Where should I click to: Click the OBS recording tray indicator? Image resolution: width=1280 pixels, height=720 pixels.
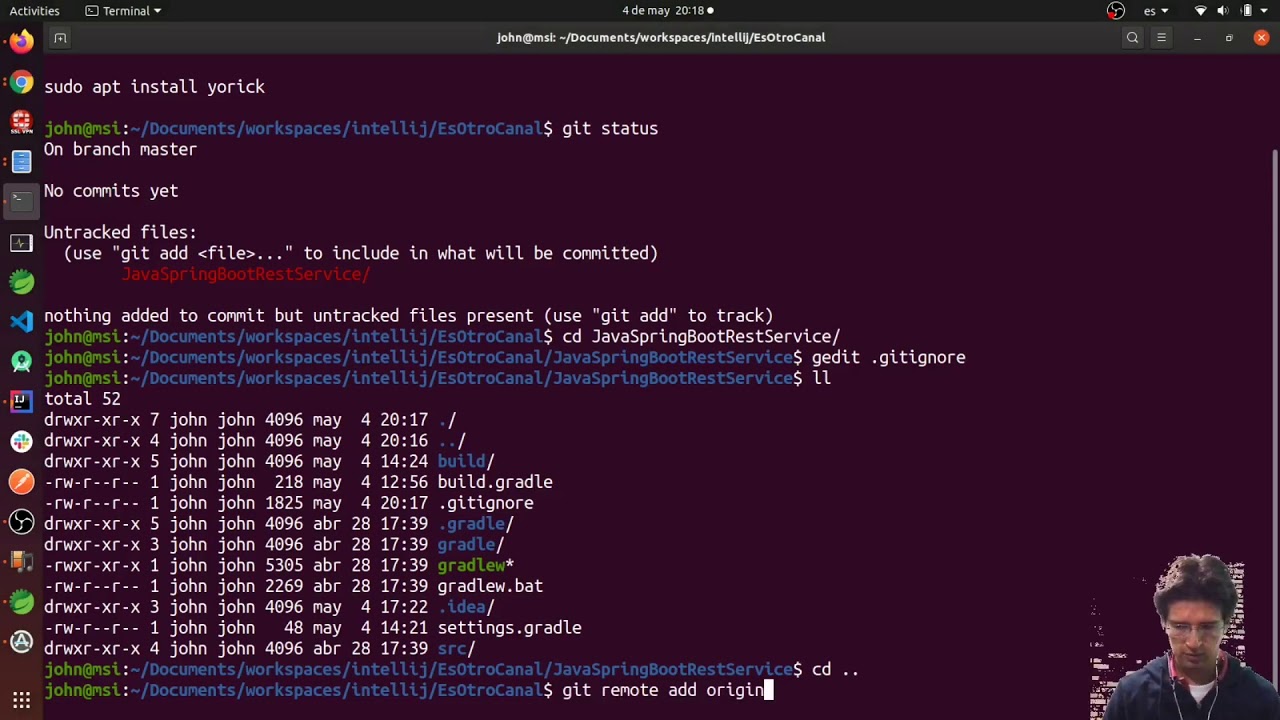(1116, 11)
